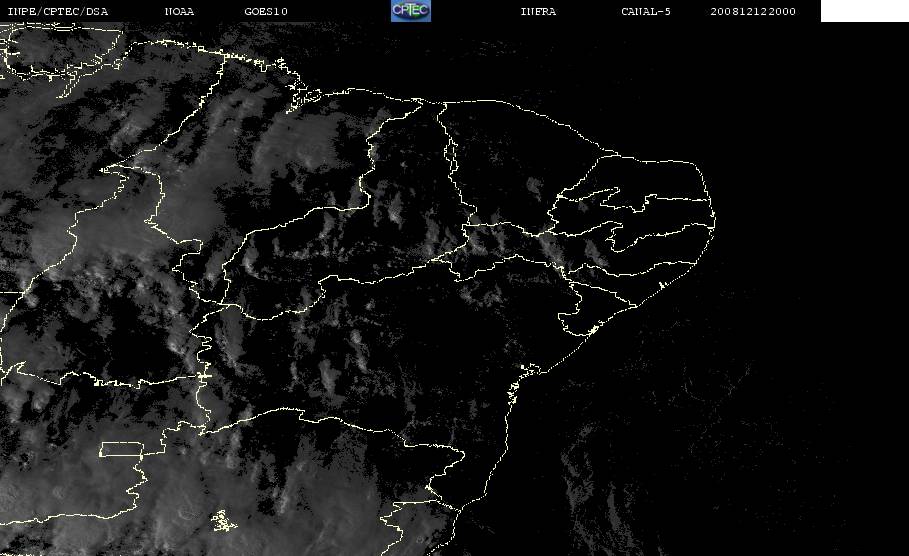Select the INFRA label in the header
This screenshot has width=909, height=556.
(x=538, y=12)
